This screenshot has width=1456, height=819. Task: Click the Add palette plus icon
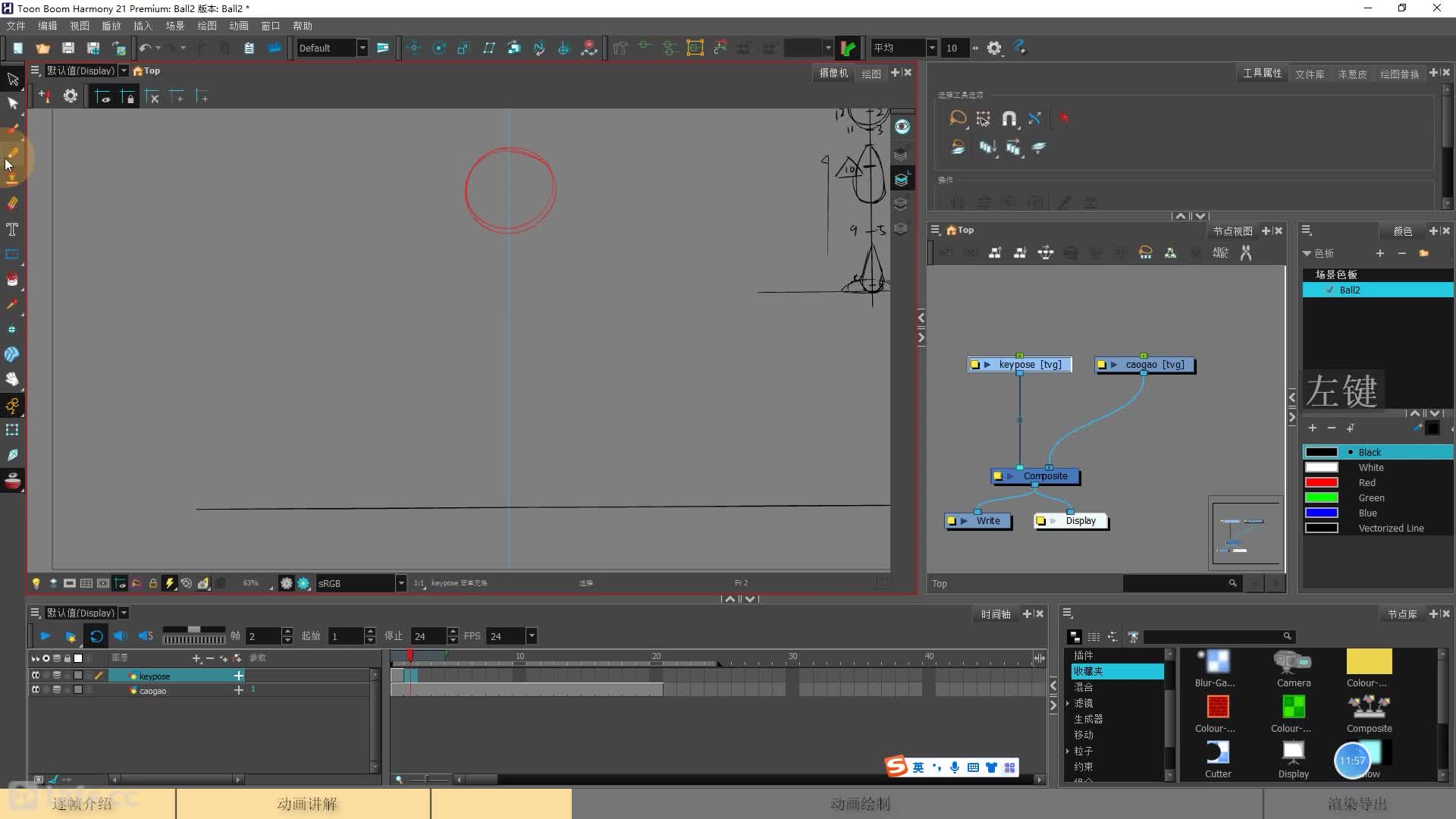point(1380,253)
